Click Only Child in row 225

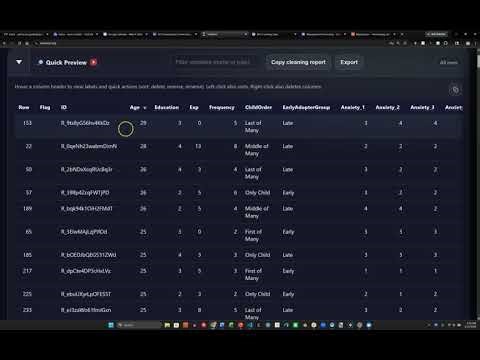[x=257, y=294]
